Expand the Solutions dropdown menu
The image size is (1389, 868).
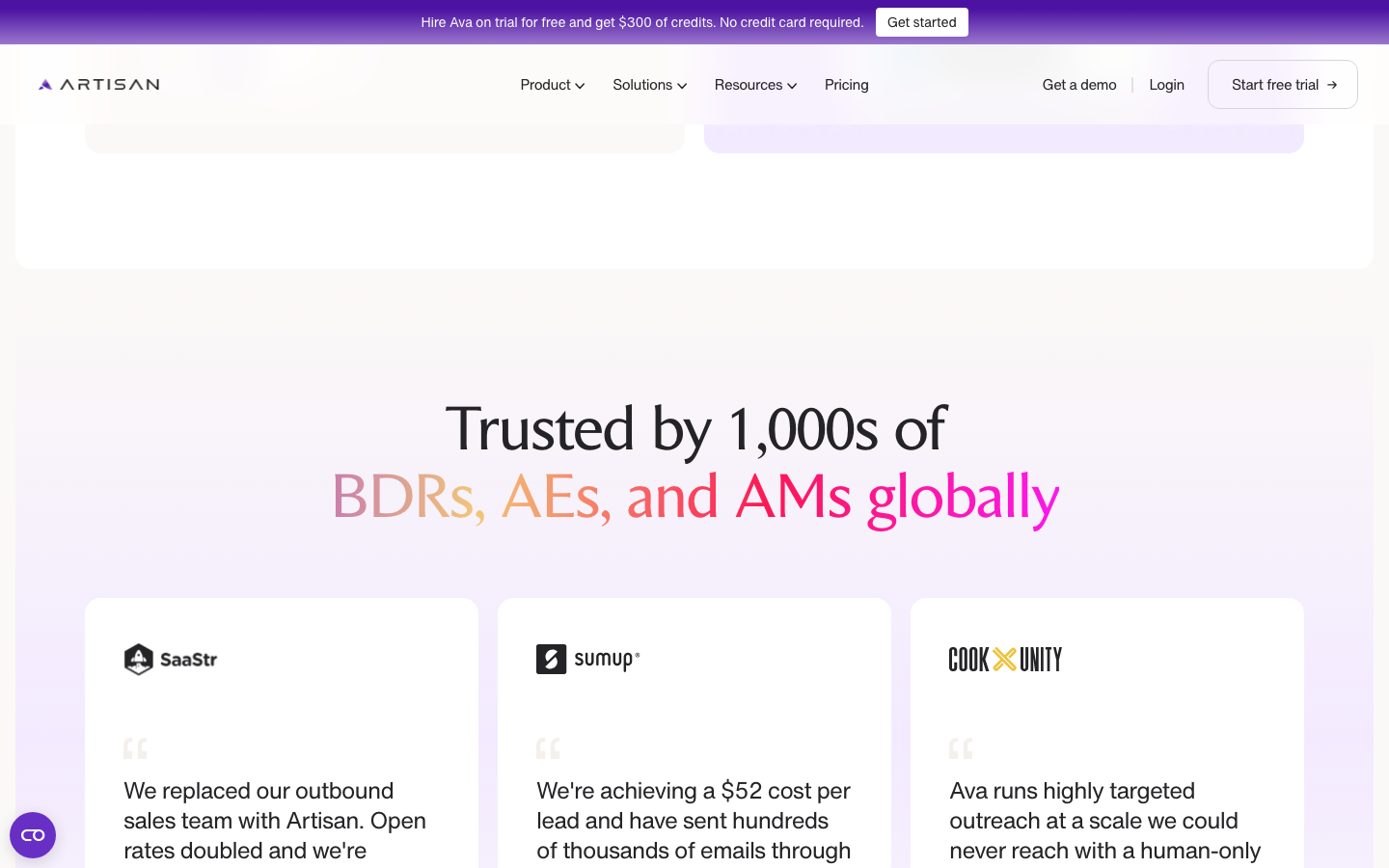650,85
